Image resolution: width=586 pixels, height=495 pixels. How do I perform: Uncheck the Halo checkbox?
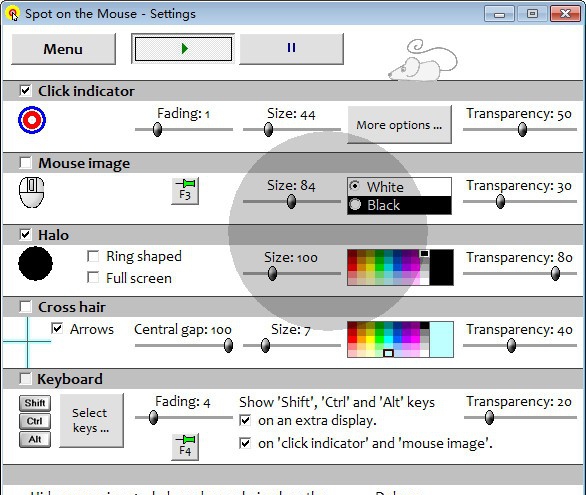click(25, 235)
